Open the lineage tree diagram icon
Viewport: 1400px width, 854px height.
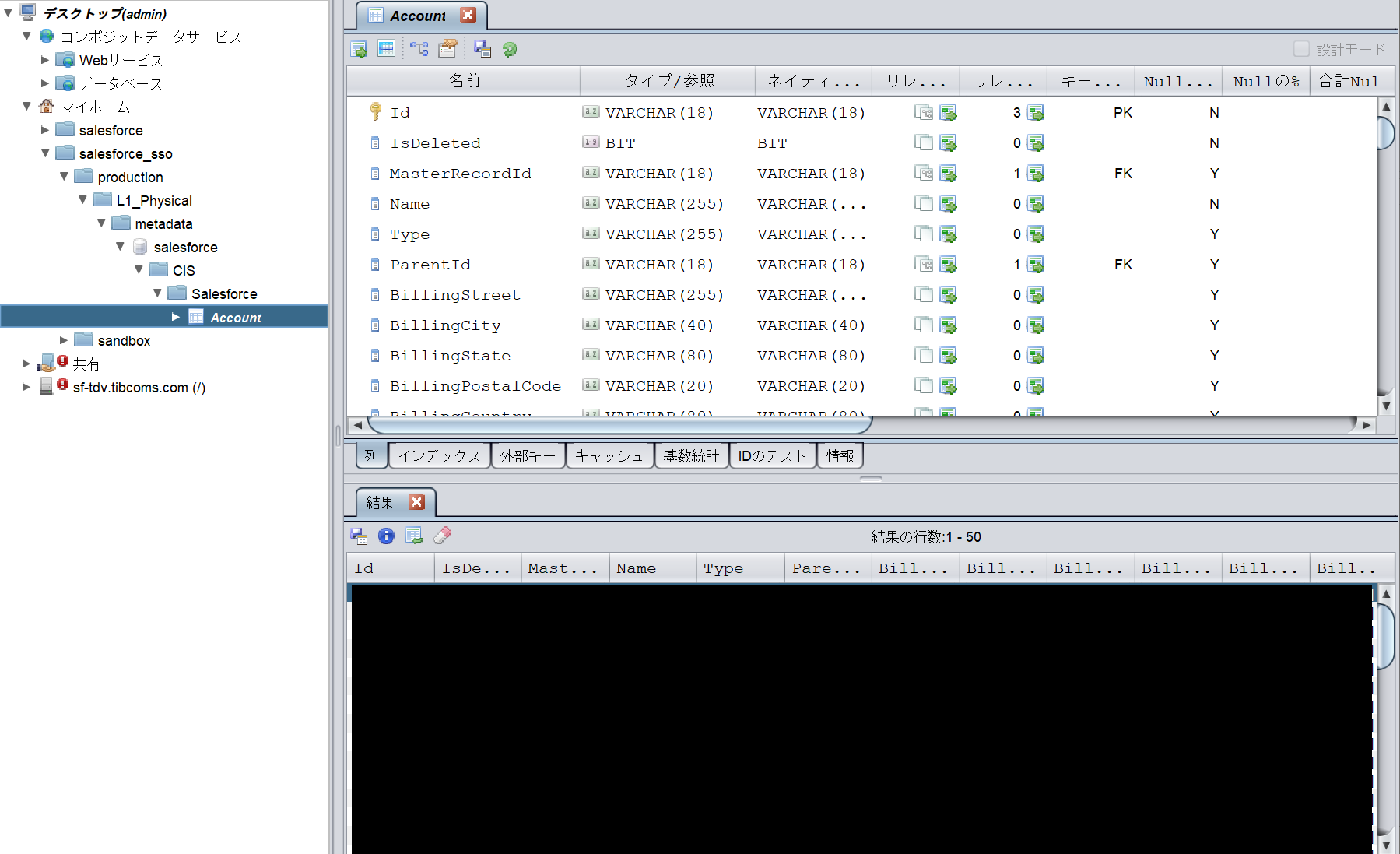(x=419, y=50)
